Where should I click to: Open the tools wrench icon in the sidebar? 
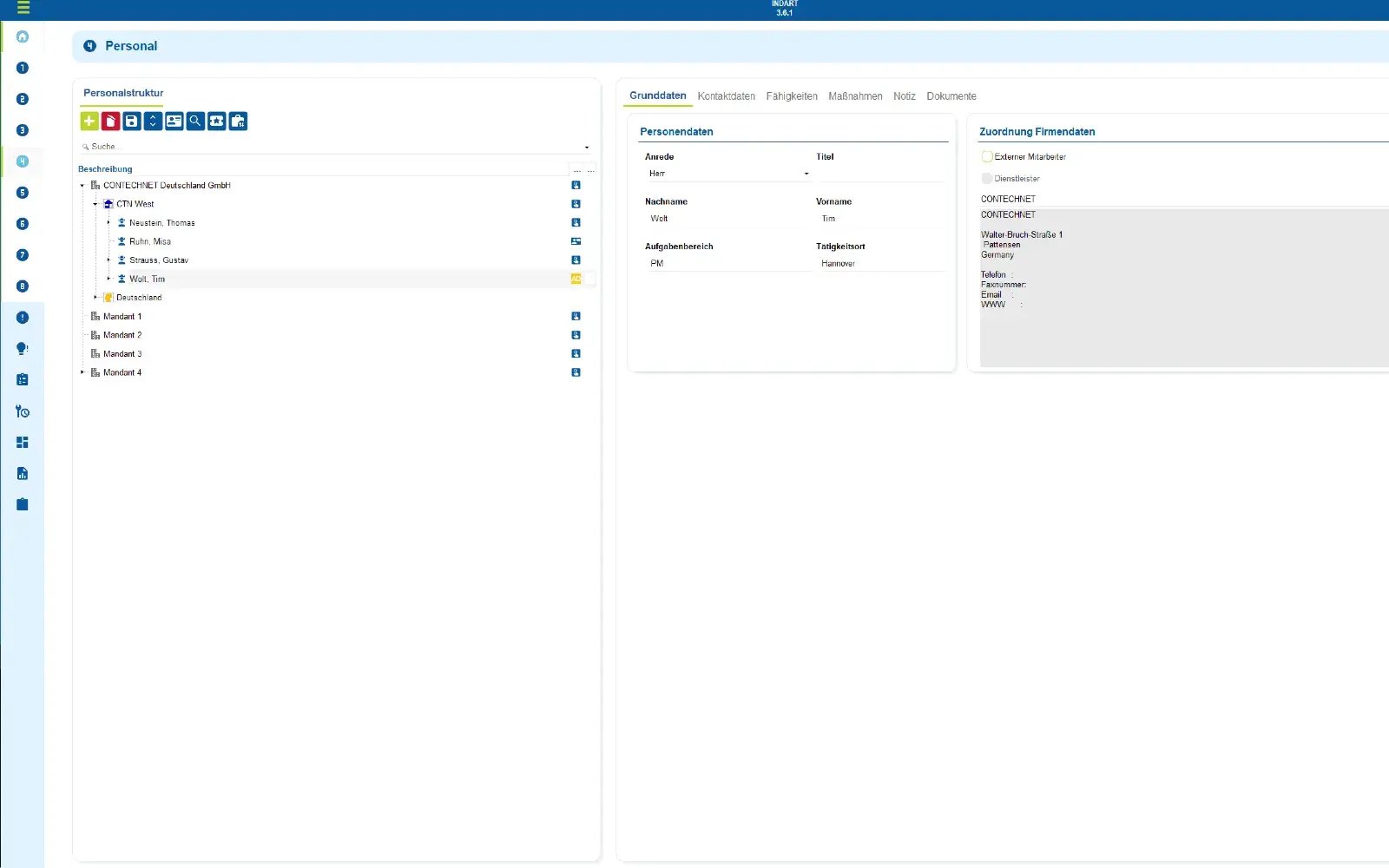click(23, 411)
